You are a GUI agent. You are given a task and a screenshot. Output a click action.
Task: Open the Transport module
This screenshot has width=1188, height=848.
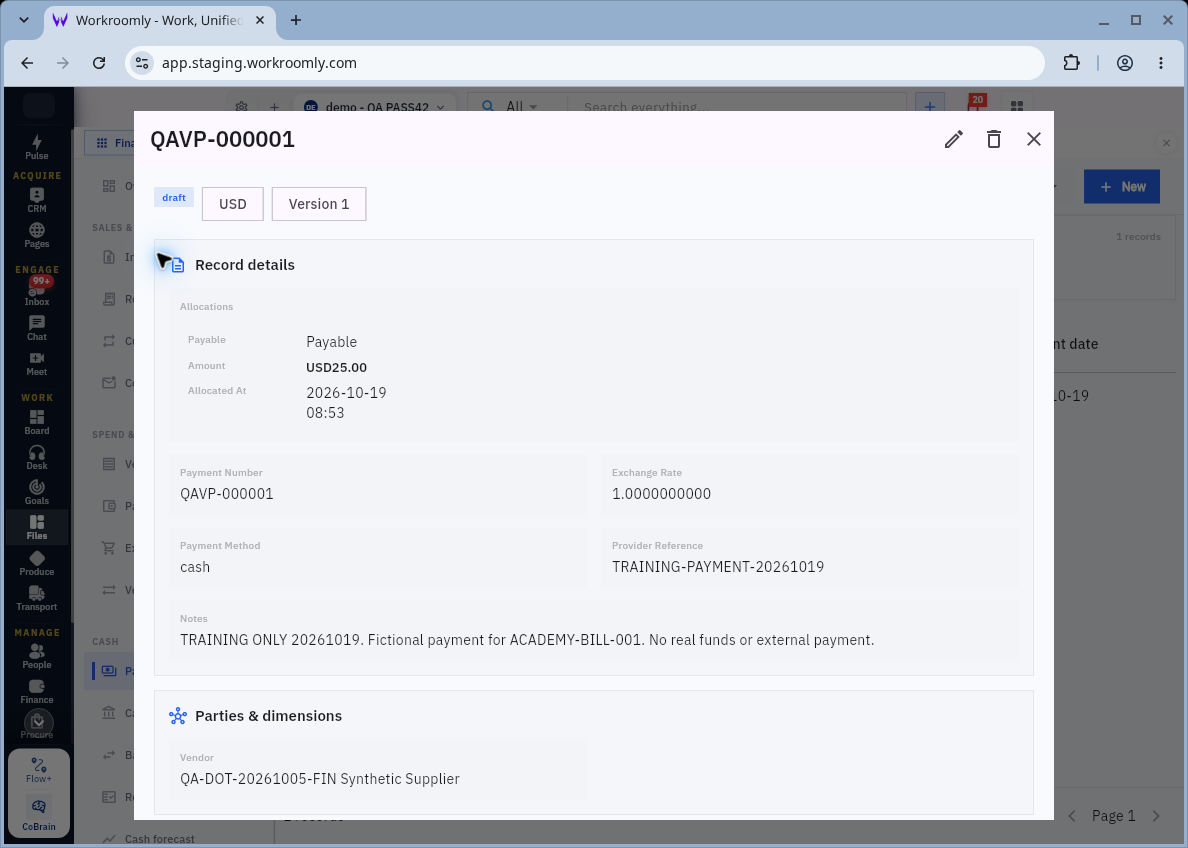[x=36, y=598]
